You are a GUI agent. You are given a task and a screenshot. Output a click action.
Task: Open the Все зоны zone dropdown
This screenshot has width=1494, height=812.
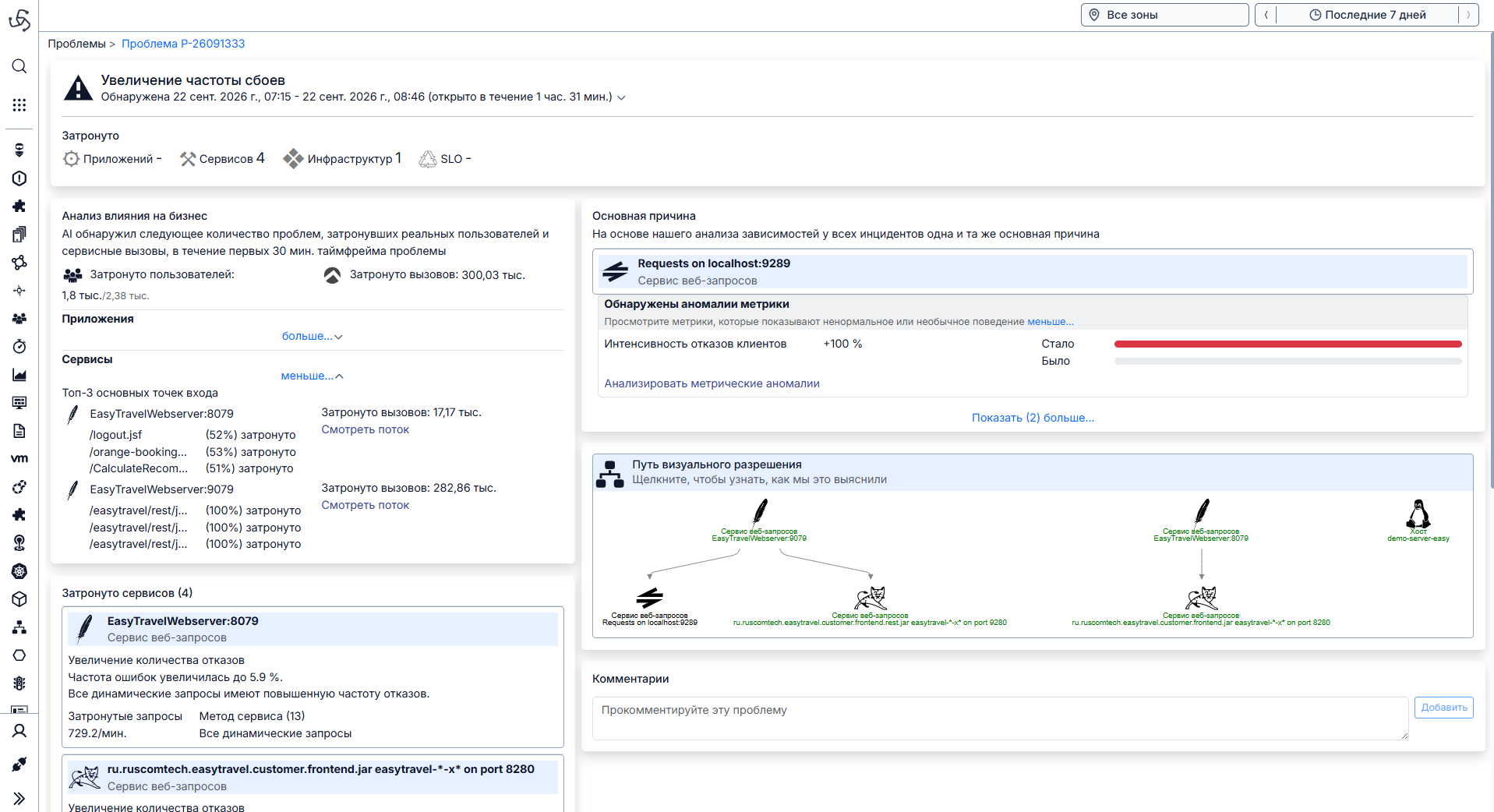click(1164, 15)
